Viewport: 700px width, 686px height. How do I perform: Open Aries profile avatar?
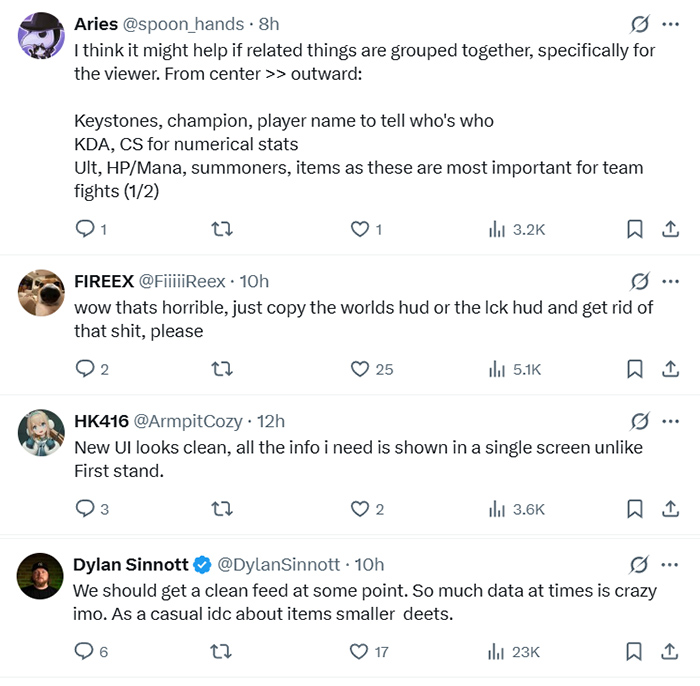pyautogui.click(x=42, y=36)
